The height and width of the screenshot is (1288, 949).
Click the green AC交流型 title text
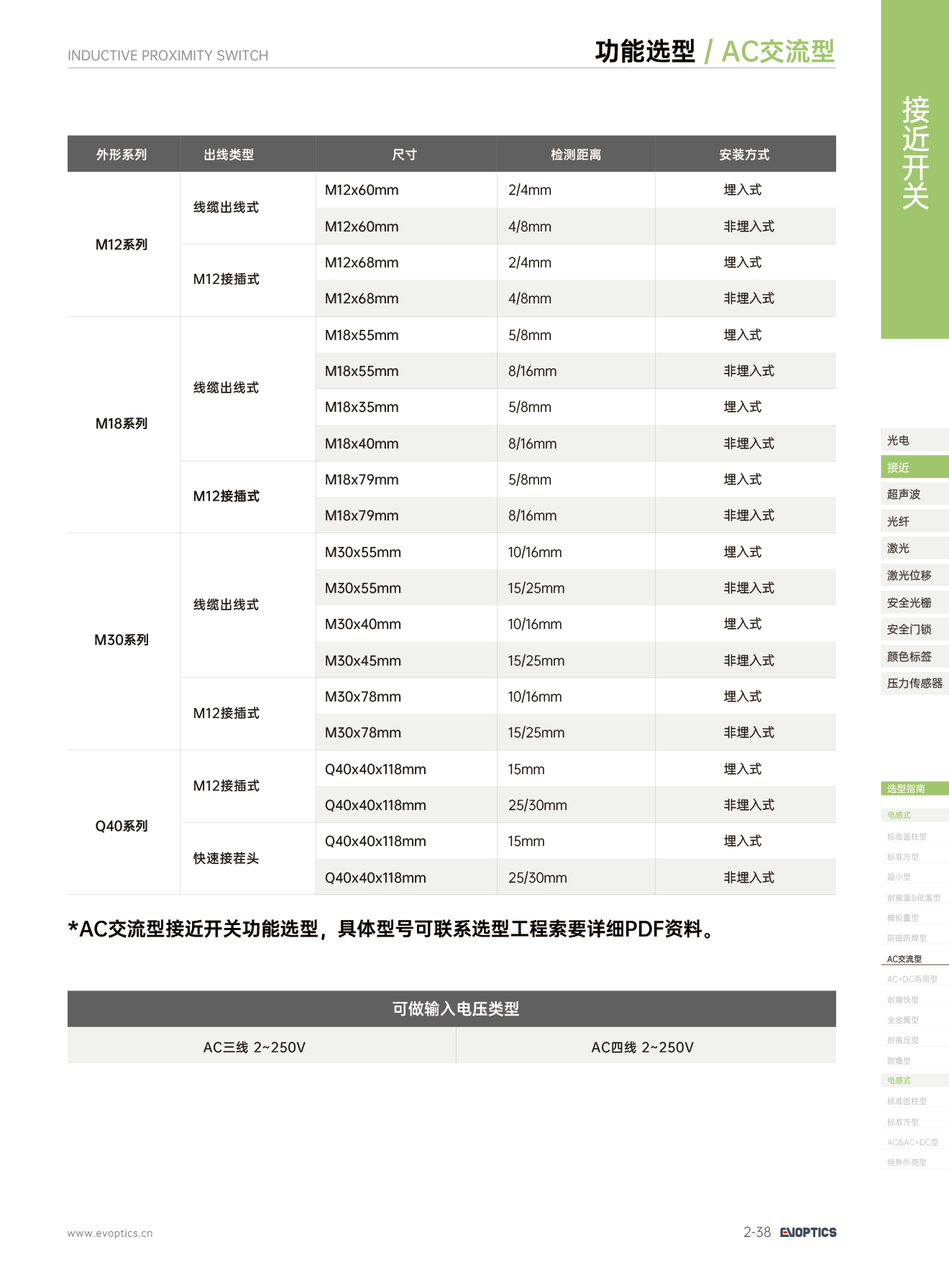click(778, 51)
